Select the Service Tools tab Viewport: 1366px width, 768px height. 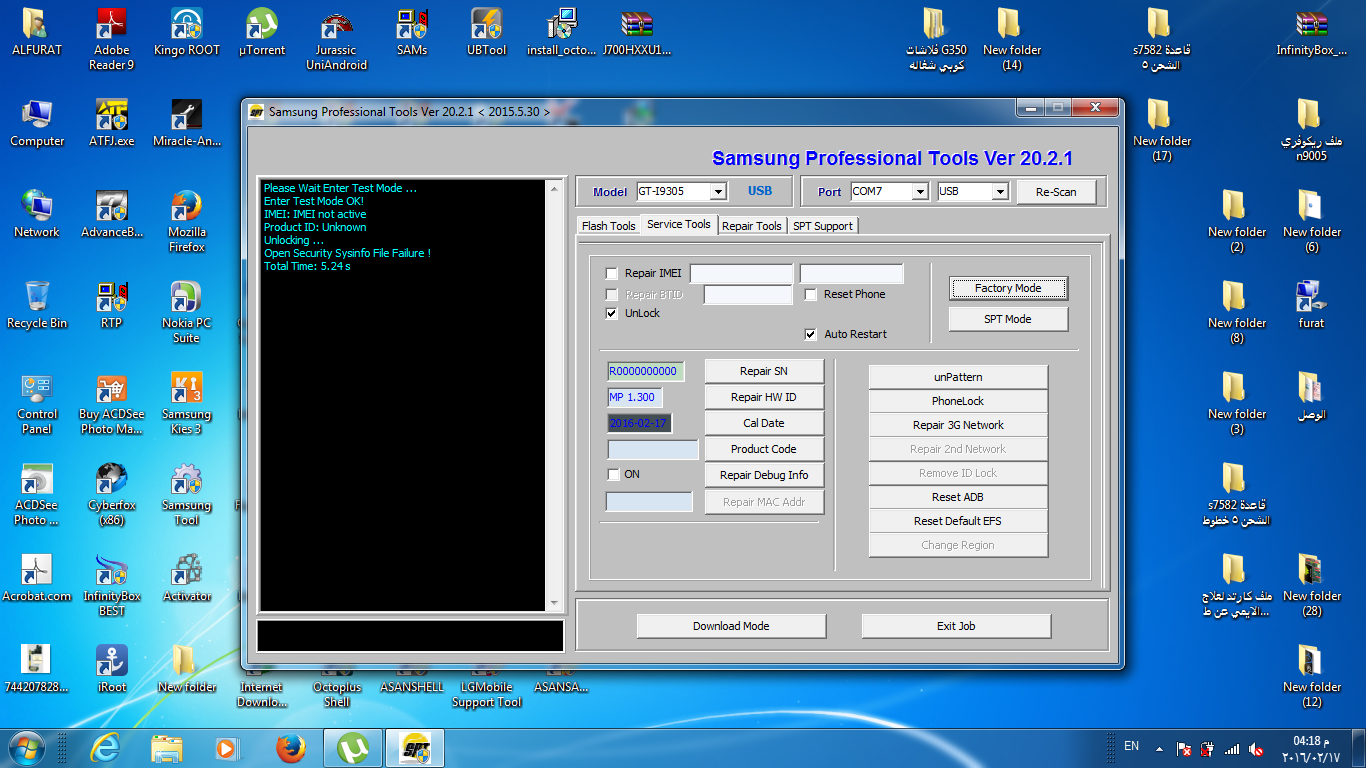click(x=679, y=224)
